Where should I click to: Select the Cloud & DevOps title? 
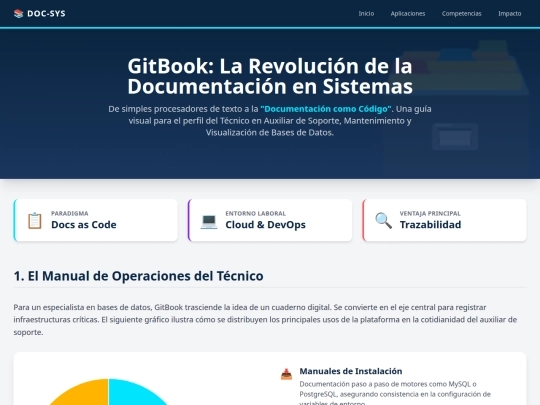point(266,225)
